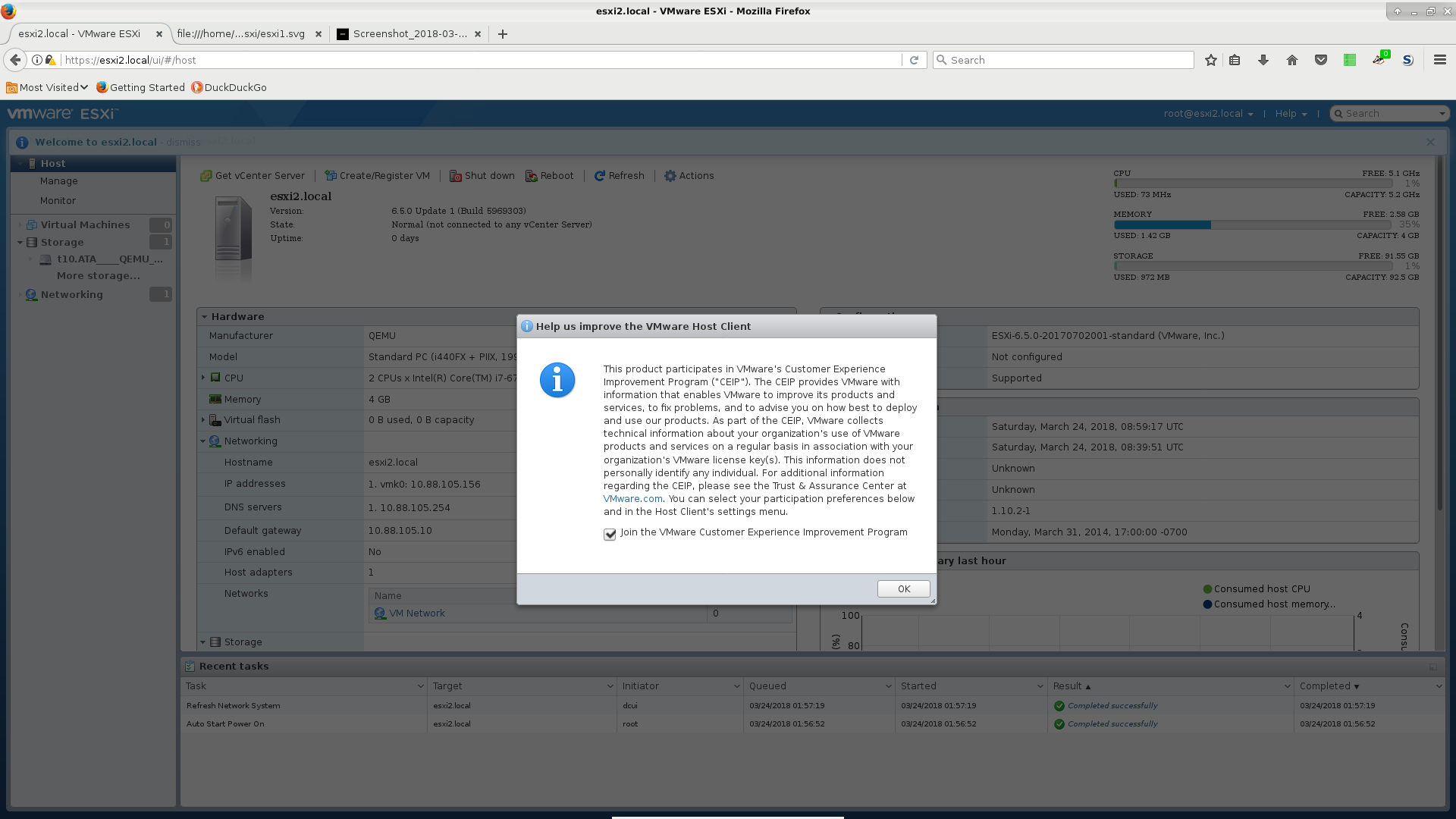This screenshot has height=819, width=1456.
Task: Expand the CPU hardware row
Action: coord(203,378)
